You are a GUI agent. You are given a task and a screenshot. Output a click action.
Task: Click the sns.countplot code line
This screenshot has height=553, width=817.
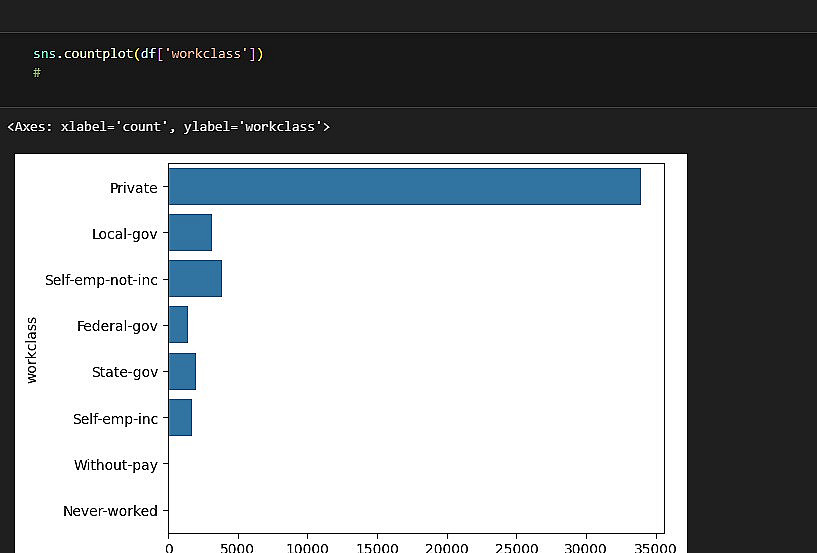click(x=148, y=54)
